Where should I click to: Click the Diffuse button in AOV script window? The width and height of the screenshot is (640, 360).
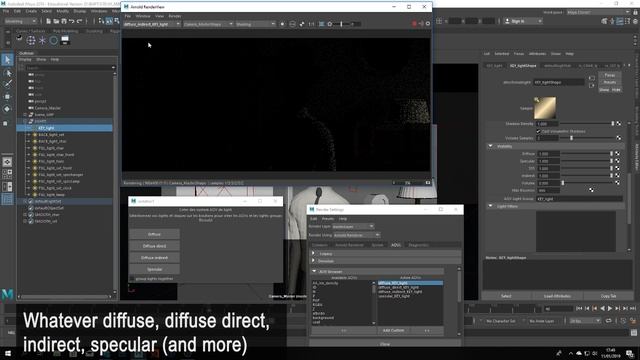[154, 234]
